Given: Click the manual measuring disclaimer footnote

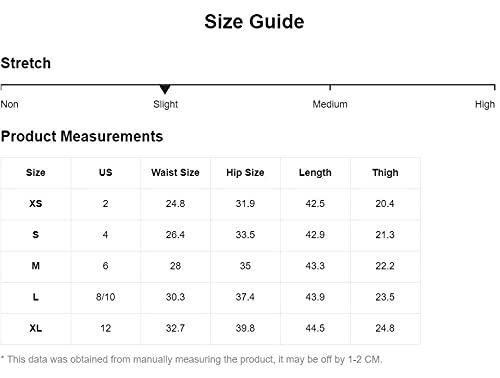Looking at the screenshot, I should pos(191,360).
